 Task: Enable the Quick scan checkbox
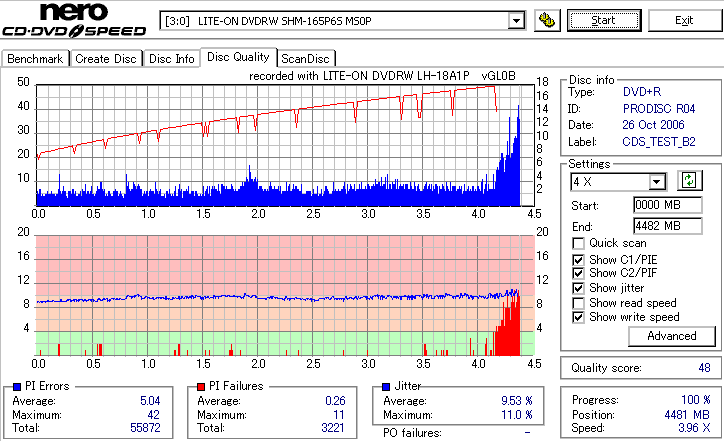point(578,243)
